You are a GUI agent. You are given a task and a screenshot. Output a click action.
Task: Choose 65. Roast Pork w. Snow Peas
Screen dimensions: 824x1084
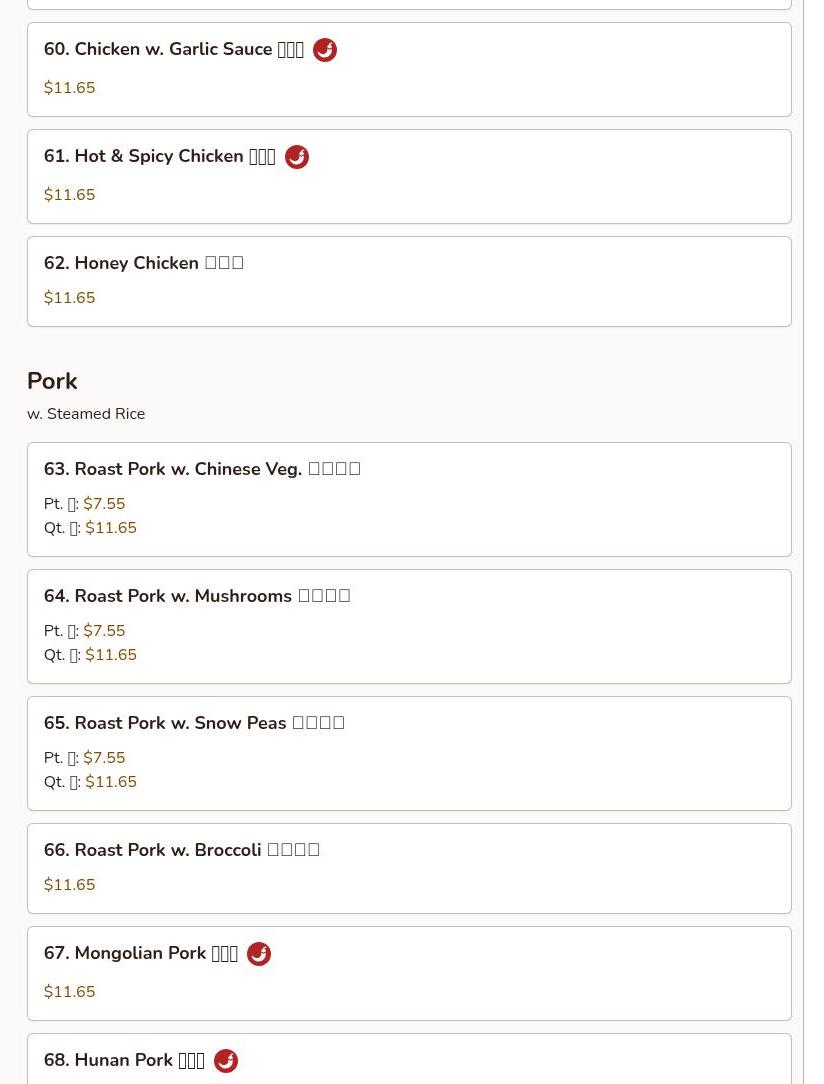[409, 754]
